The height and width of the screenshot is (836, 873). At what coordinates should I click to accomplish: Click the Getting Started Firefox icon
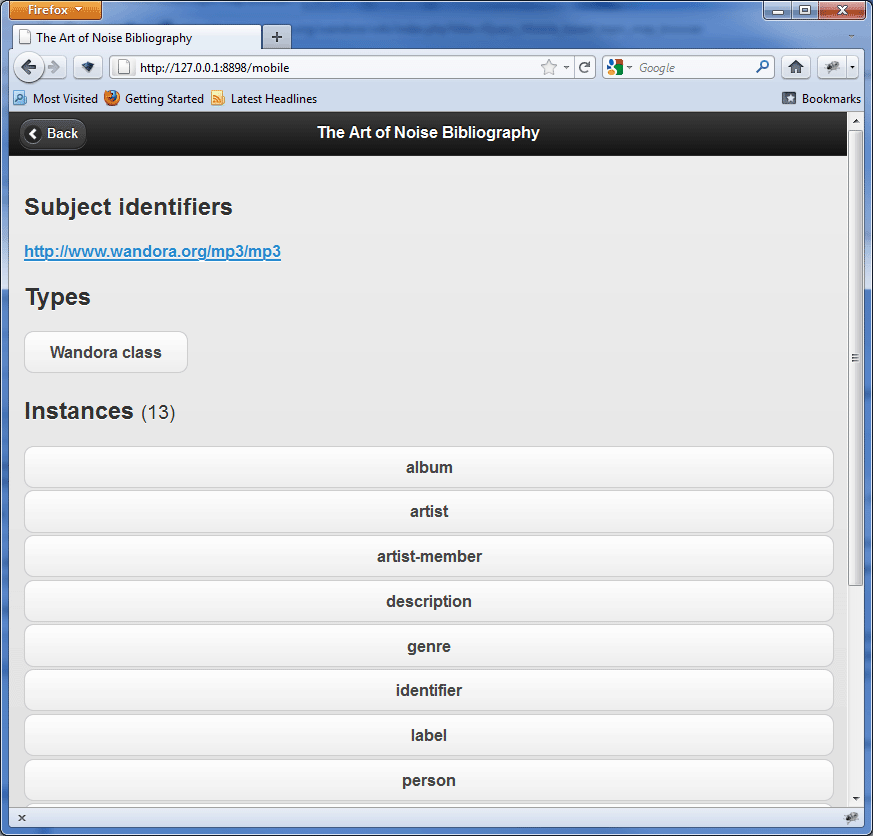click(x=110, y=99)
